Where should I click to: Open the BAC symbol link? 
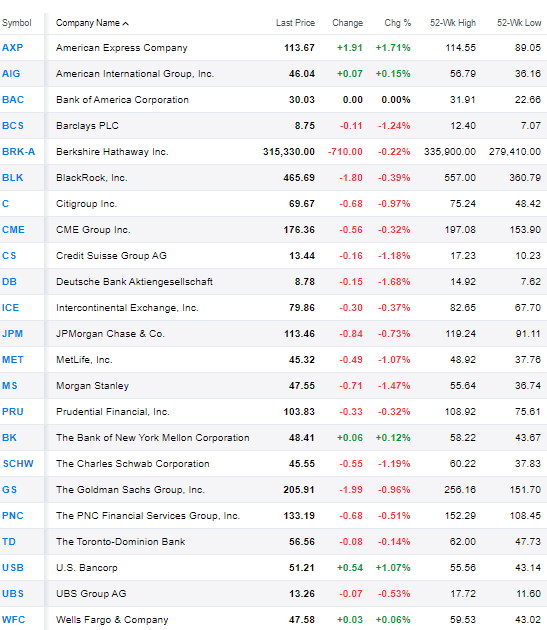13,100
